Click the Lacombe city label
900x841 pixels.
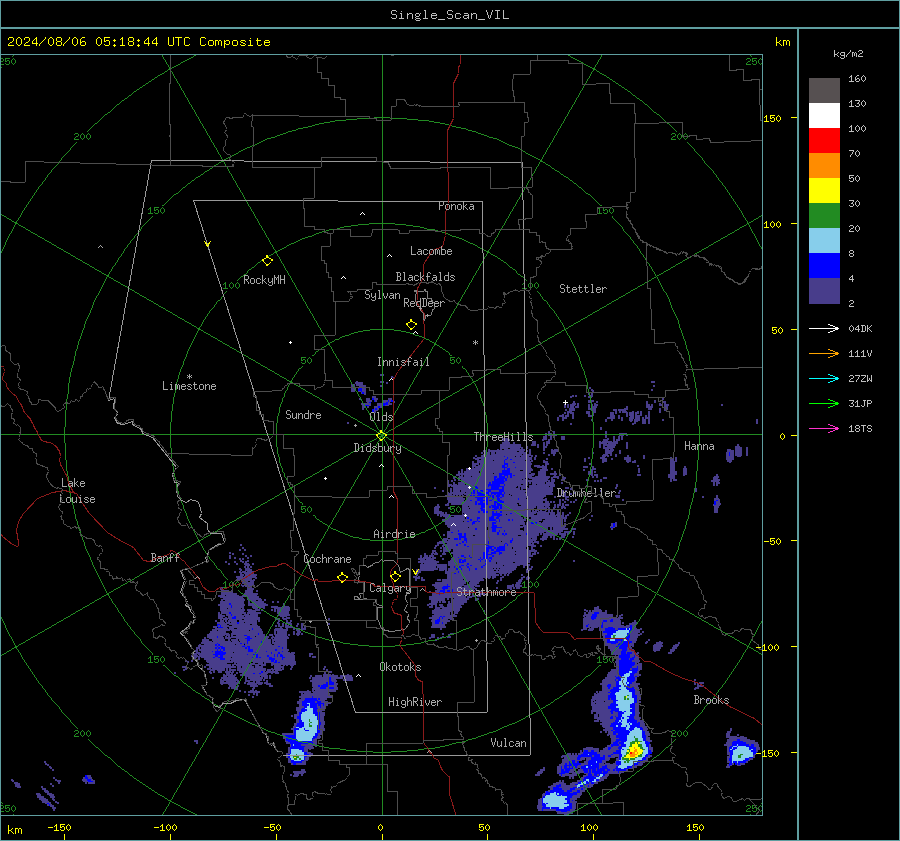tap(431, 251)
